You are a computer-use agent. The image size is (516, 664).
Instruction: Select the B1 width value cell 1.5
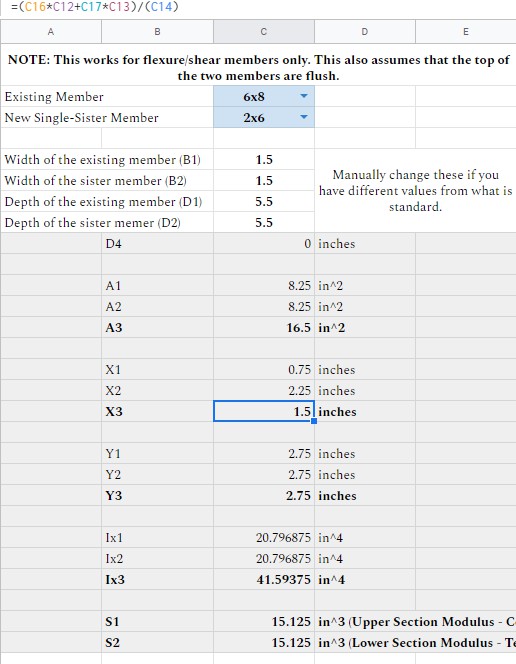264,160
